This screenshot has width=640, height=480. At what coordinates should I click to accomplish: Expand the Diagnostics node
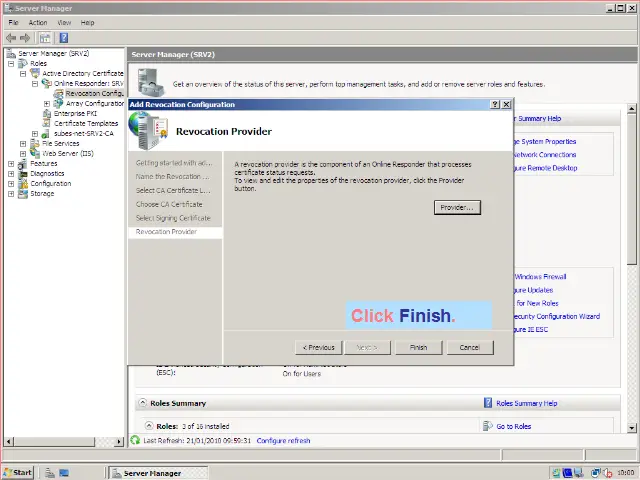(x=11, y=174)
